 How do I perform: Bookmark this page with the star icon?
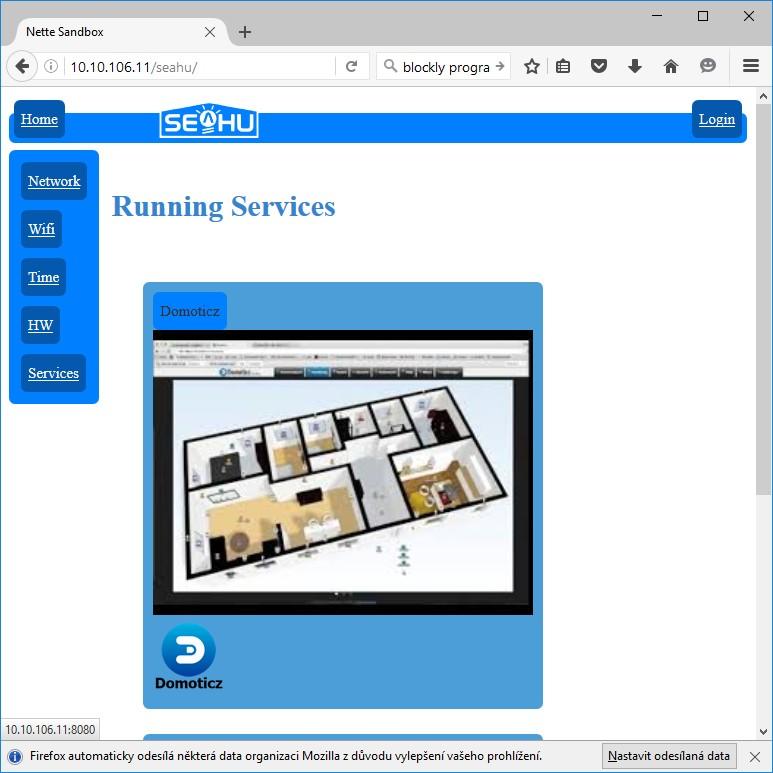coord(531,66)
